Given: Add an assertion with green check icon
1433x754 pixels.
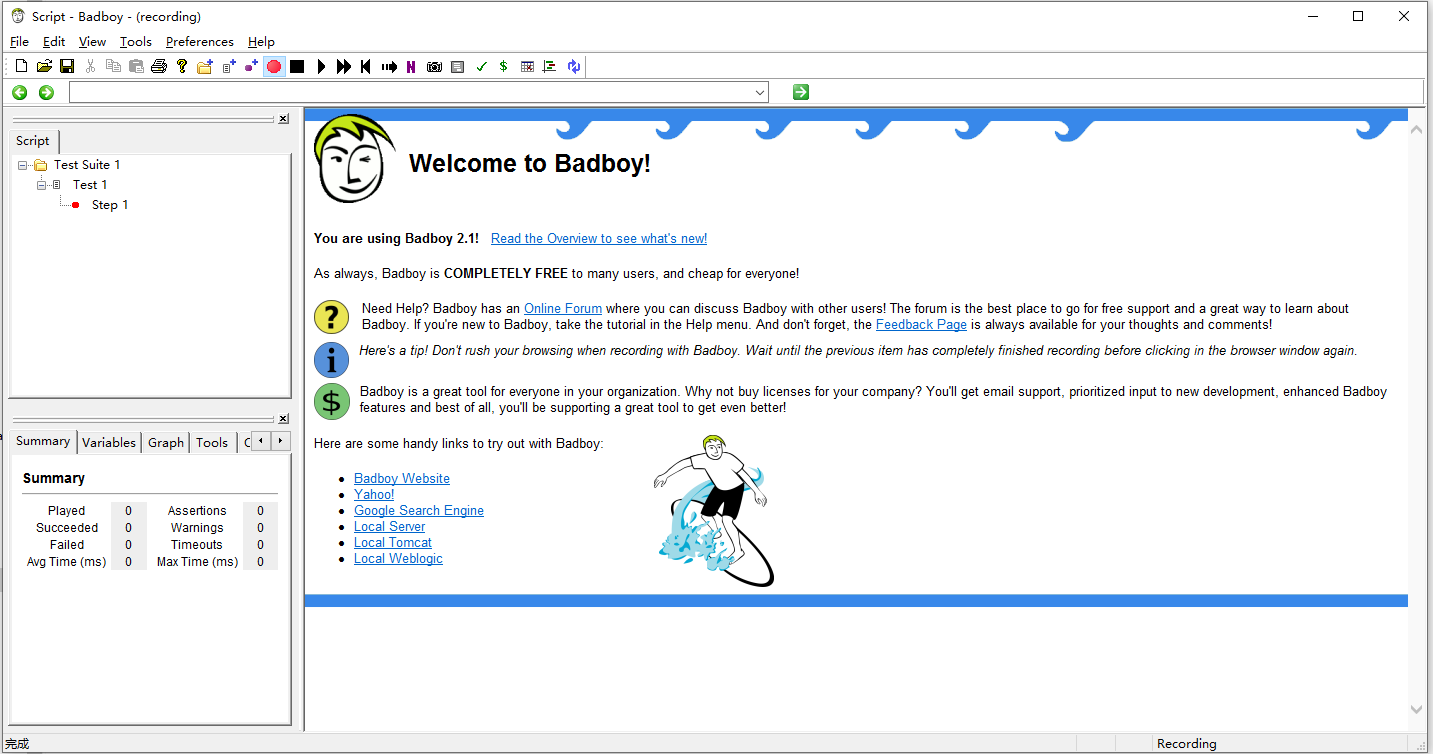Looking at the screenshot, I should (481, 67).
